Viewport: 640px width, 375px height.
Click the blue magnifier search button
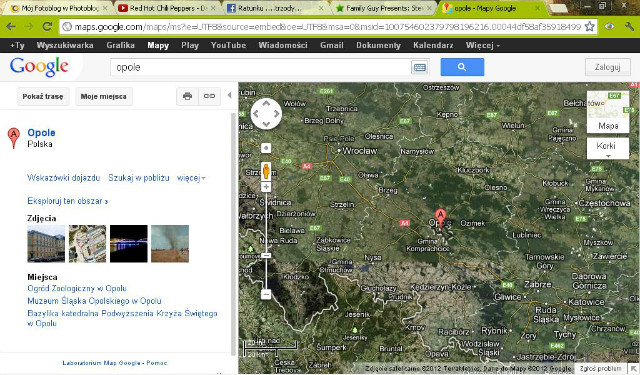pyautogui.click(x=462, y=67)
